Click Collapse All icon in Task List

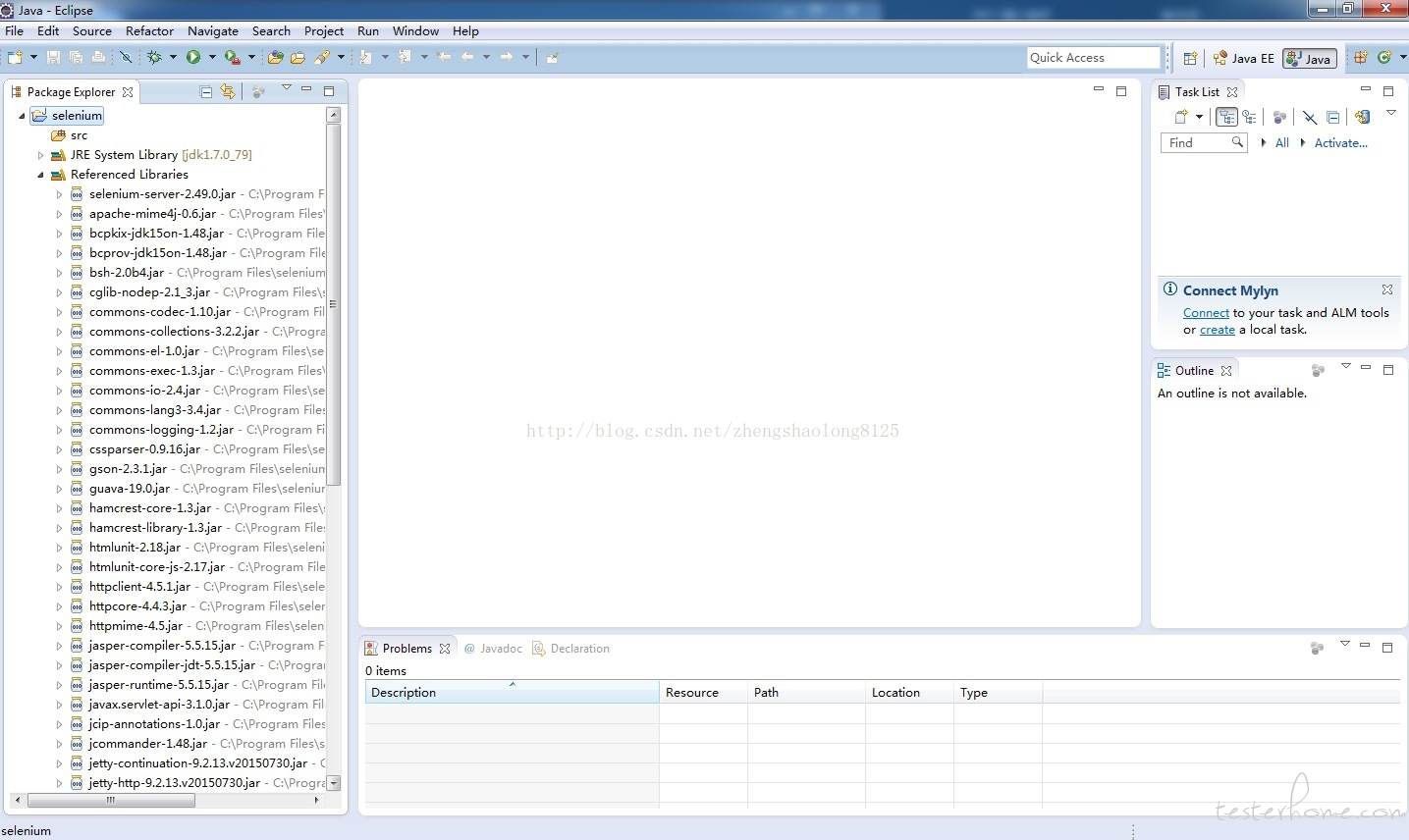[1332, 117]
